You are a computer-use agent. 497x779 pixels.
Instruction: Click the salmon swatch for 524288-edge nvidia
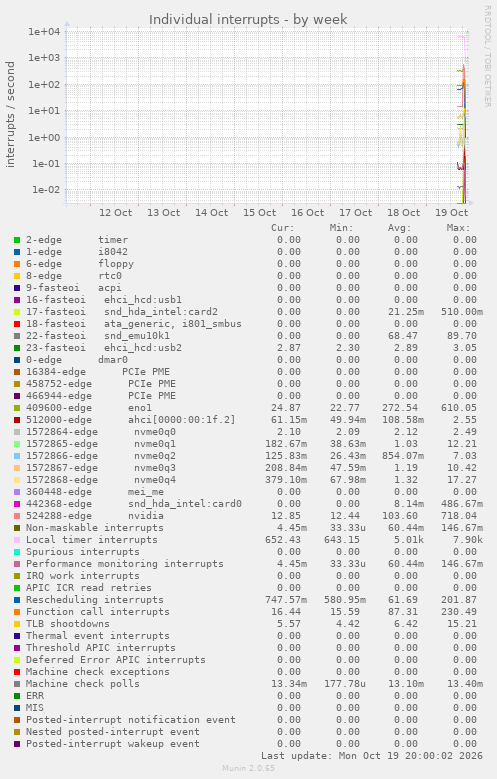coord(17,516)
